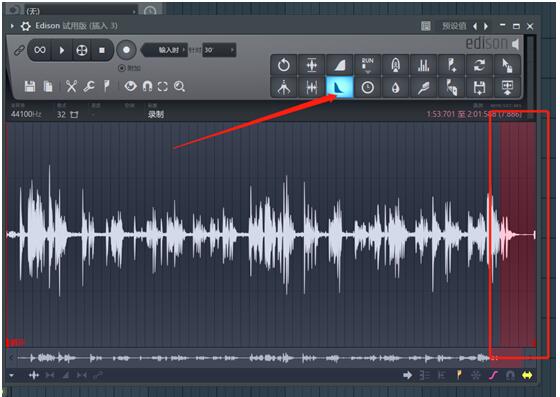The image size is (560, 397).
Task: Apply the Fade In tool
Action: [x=339, y=65]
